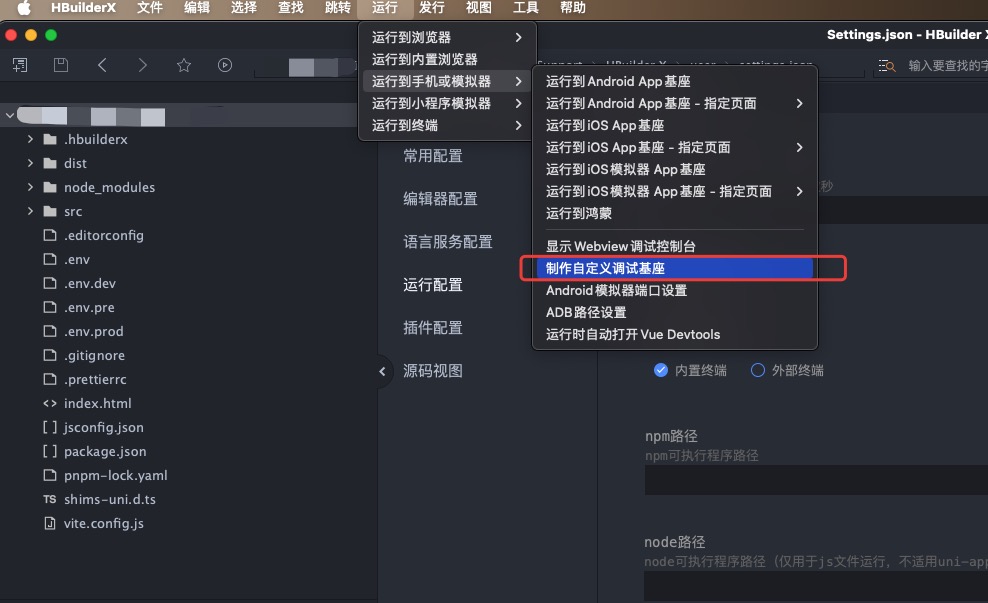Open the 文件 menu
This screenshot has width=988, height=603.
(x=150, y=8)
